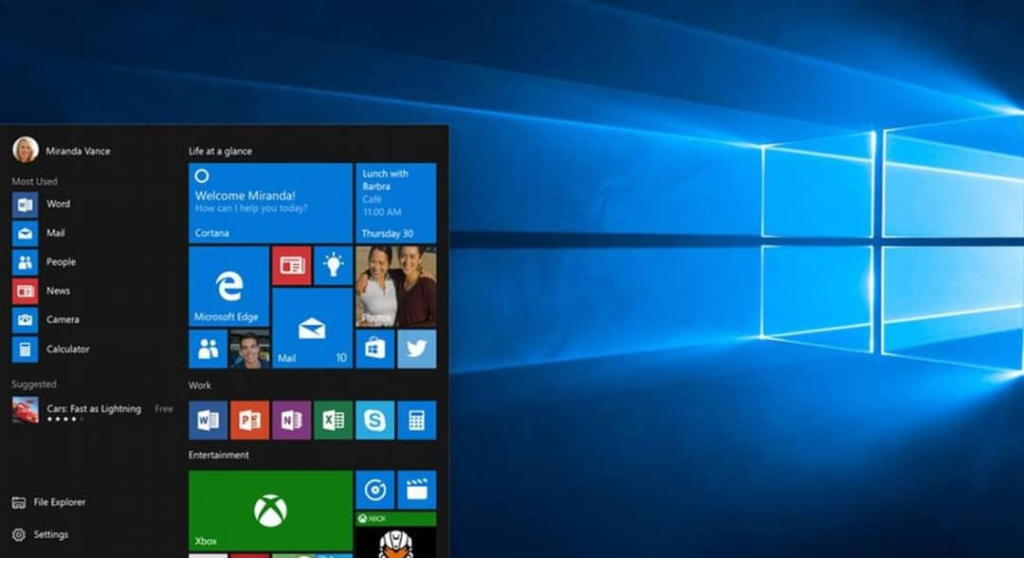
Task: Open the Twitter bird tile
Action: coord(417,349)
